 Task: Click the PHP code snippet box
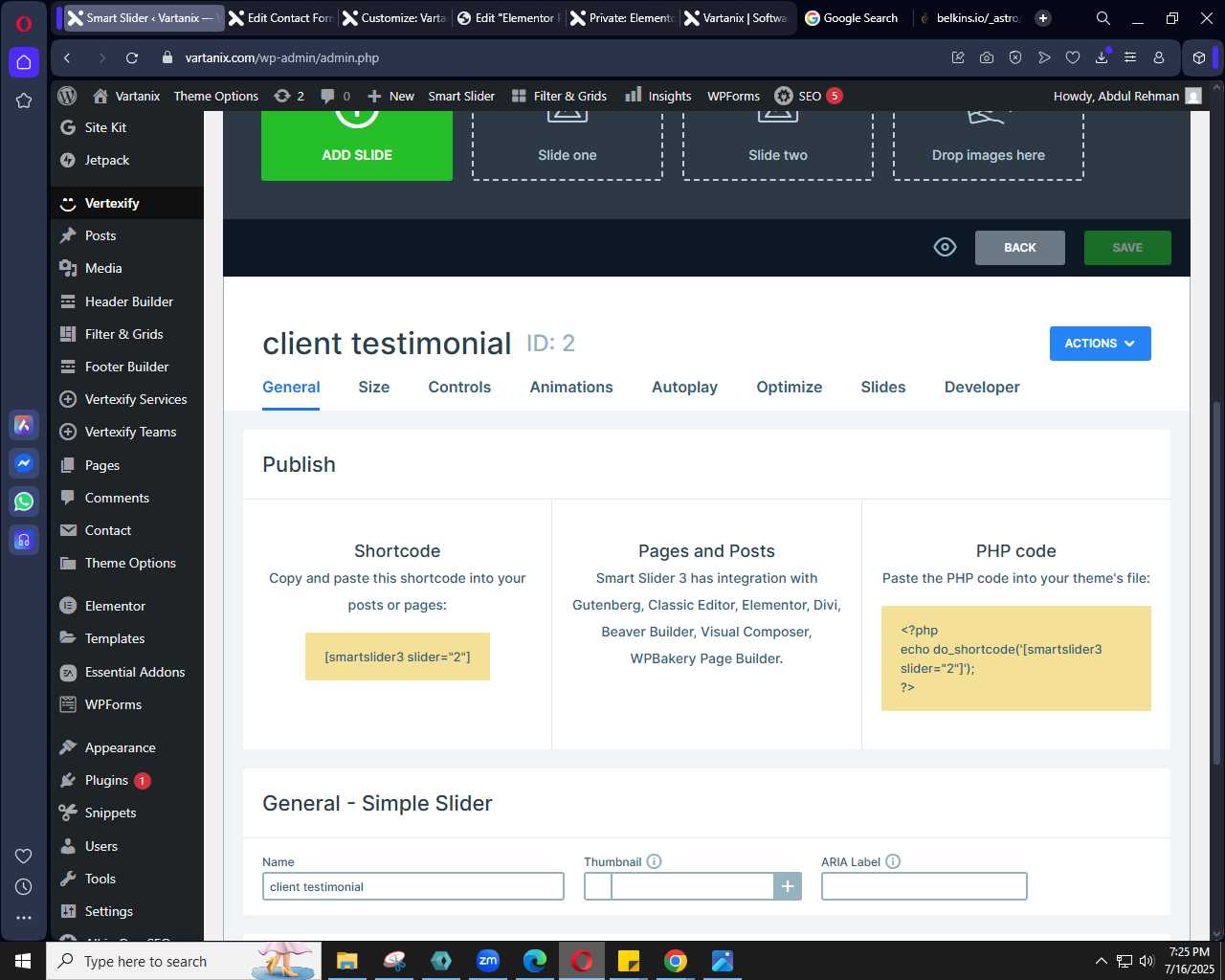(x=1016, y=658)
